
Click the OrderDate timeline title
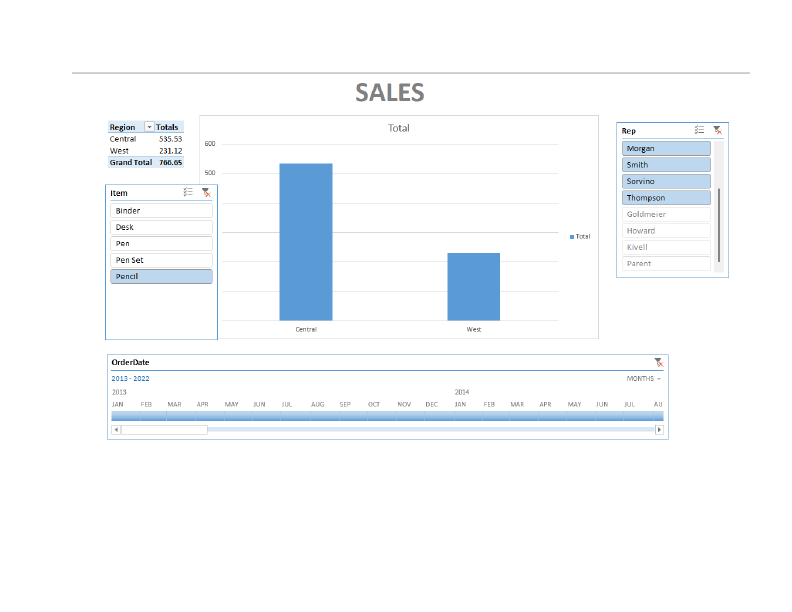(130, 362)
